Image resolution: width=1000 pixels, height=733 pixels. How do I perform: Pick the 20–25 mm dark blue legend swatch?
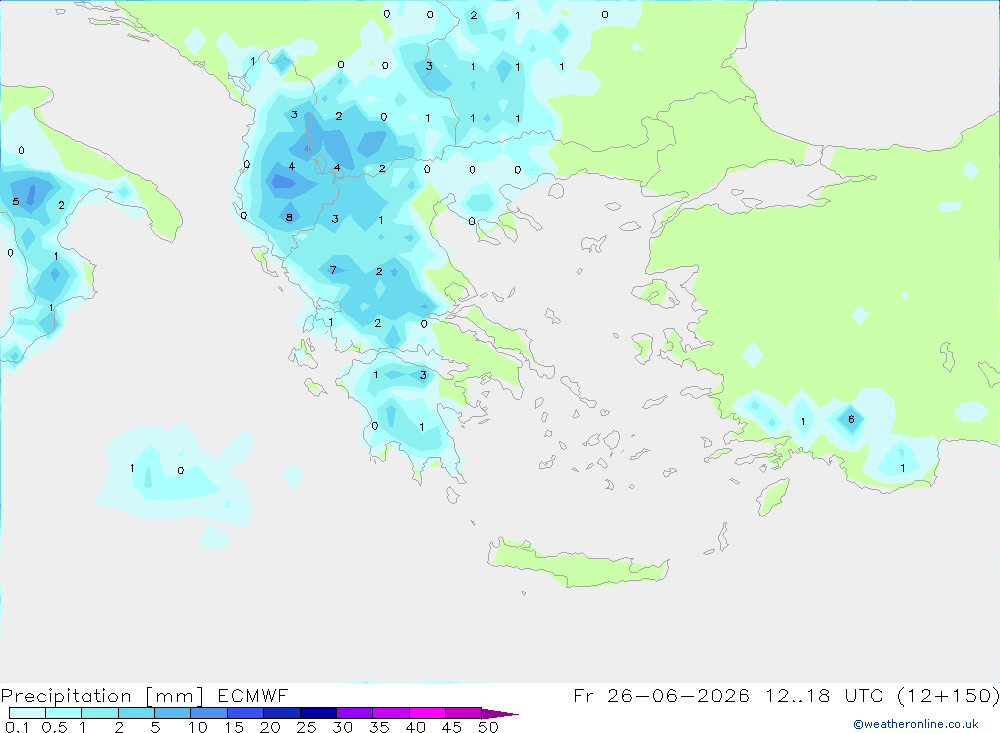point(282,713)
